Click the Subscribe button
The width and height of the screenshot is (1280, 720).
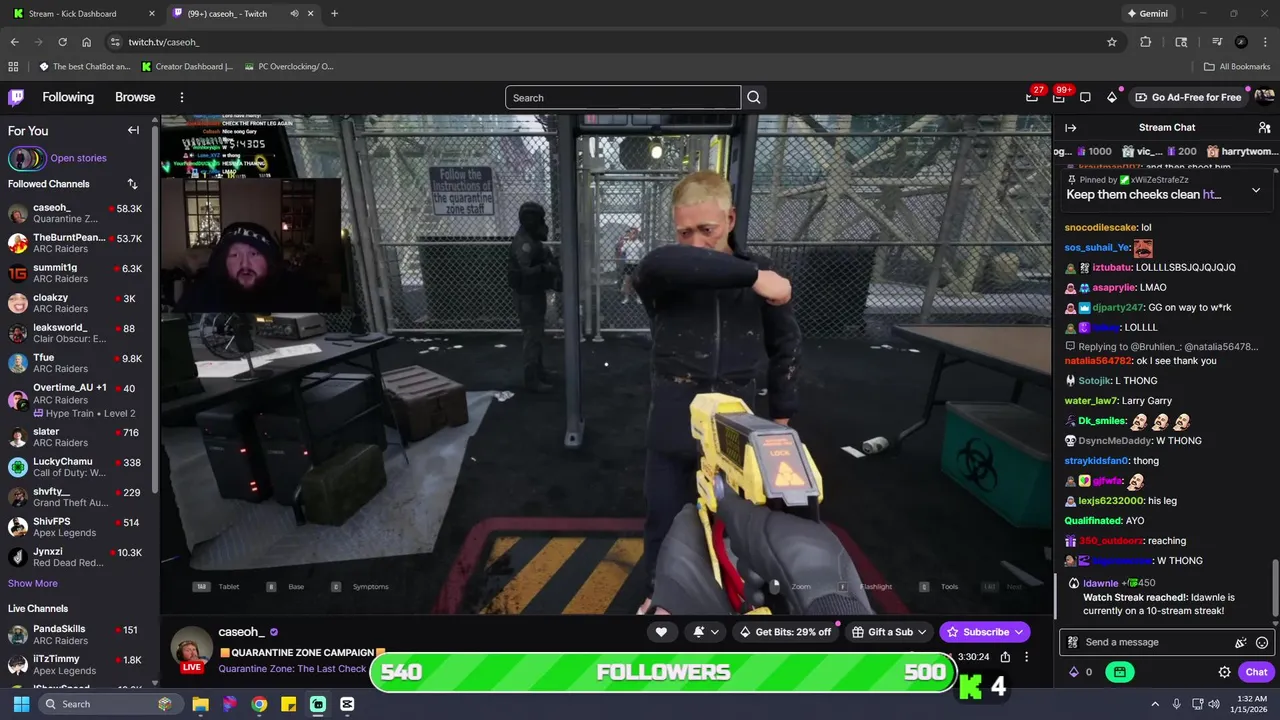coord(985,632)
